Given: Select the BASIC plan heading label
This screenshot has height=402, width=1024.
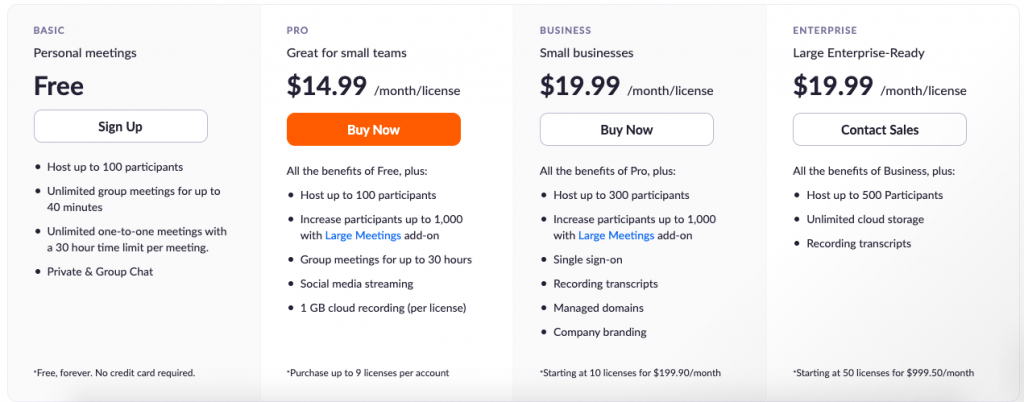Looking at the screenshot, I should (x=49, y=30).
